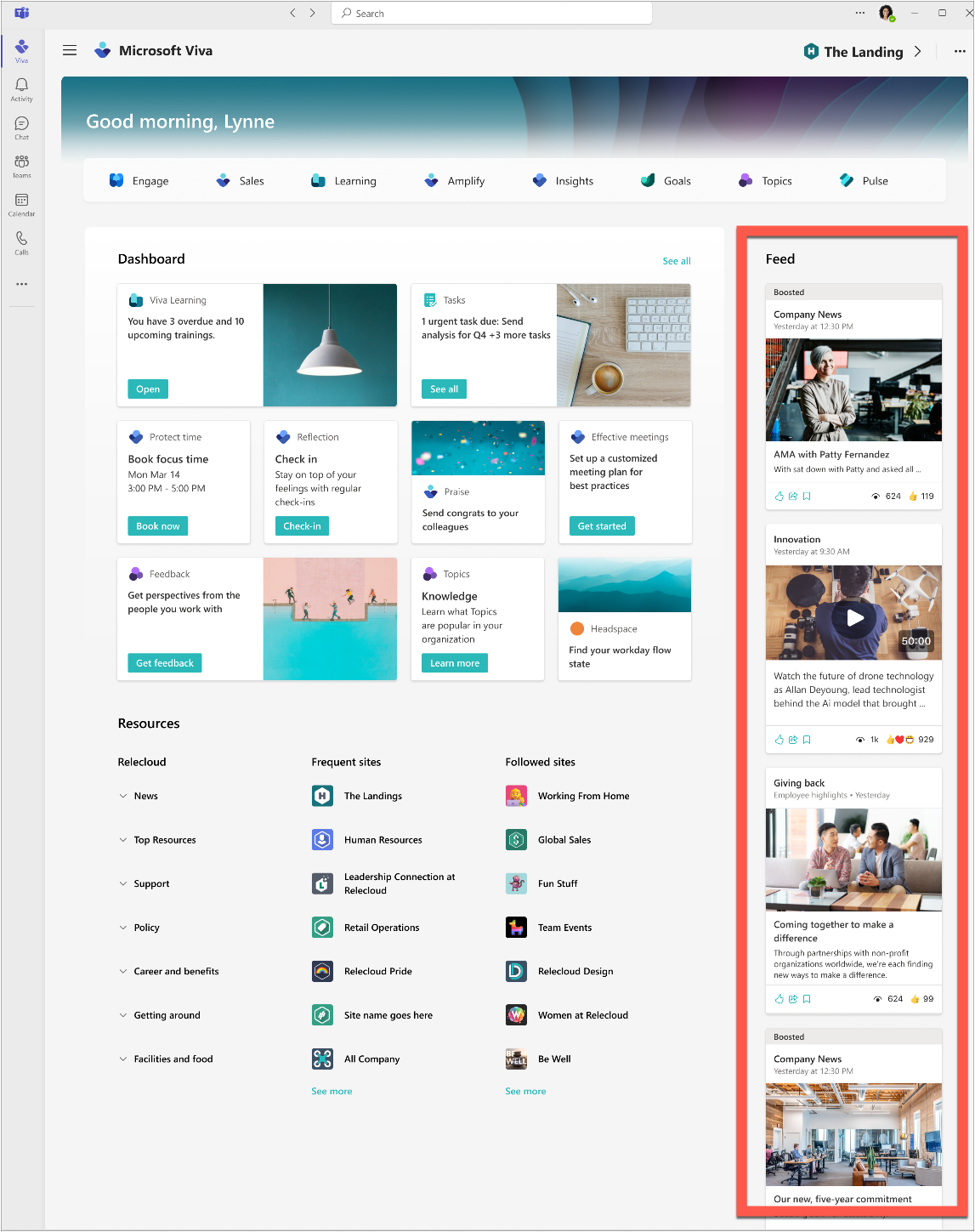Click Learn more on Topics card

click(x=455, y=662)
